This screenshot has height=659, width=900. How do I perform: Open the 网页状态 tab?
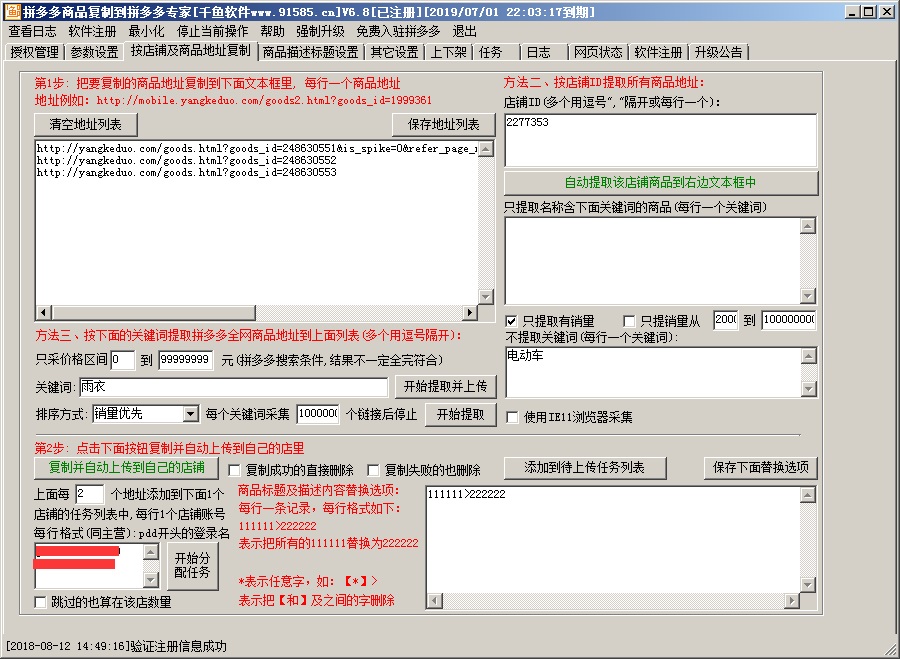coord(598,52)
